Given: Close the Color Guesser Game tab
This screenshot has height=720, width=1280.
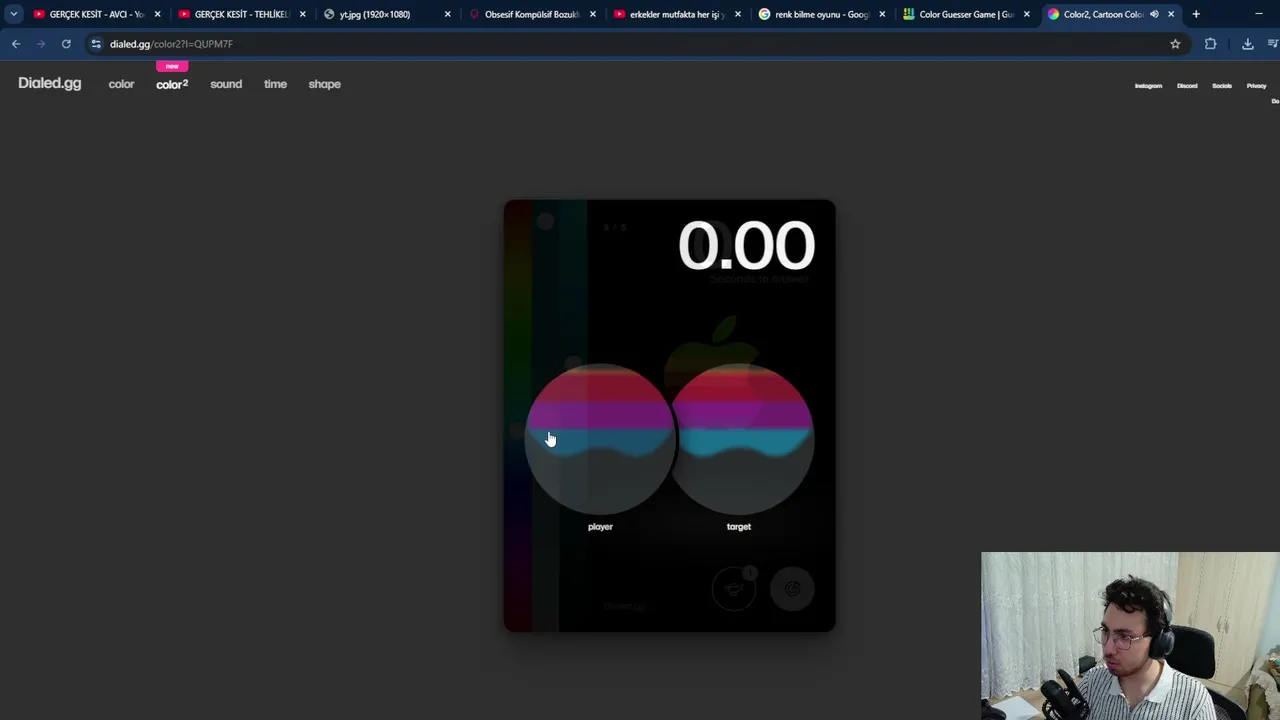Looking at the screenshot, I should [1026, 14].
